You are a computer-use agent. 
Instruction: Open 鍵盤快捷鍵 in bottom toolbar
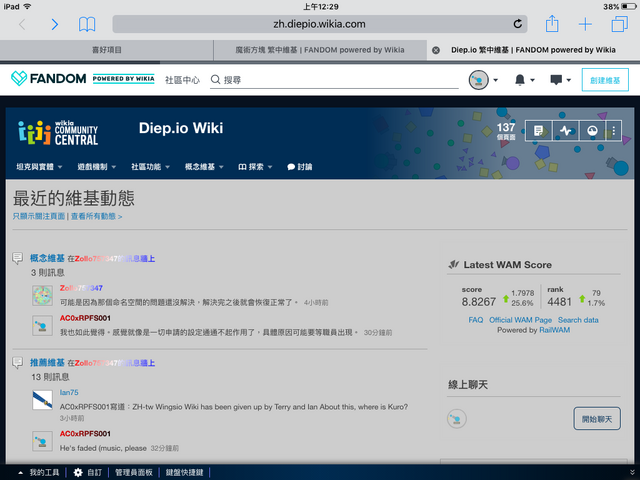[x=184, y=472]
